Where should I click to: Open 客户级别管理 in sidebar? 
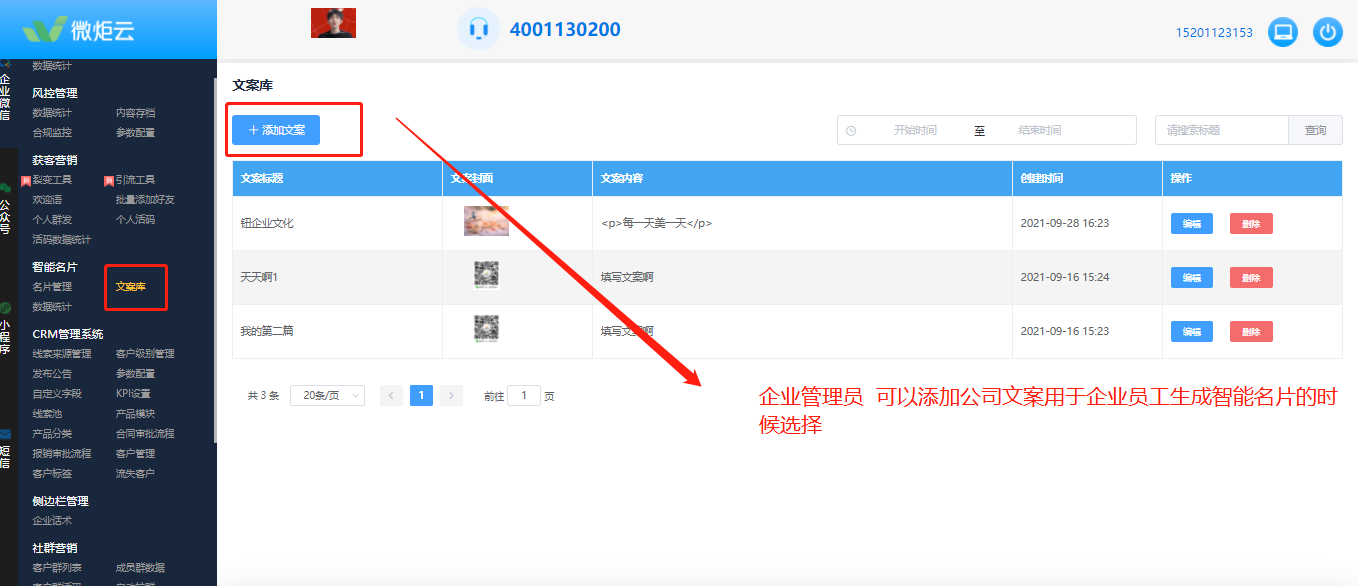145,353
